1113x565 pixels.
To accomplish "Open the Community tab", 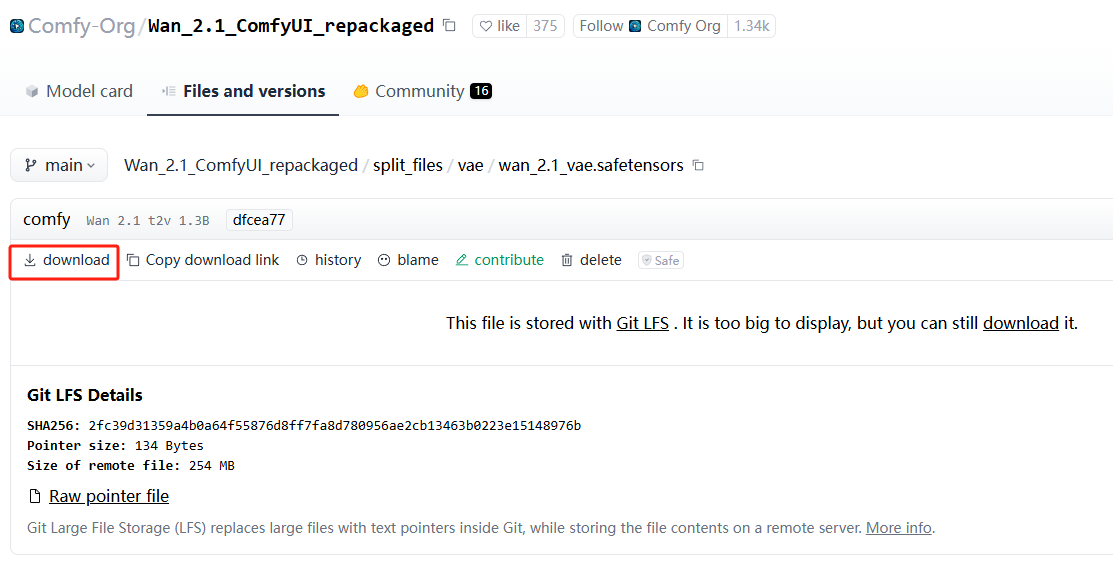I will coord(422,91).
